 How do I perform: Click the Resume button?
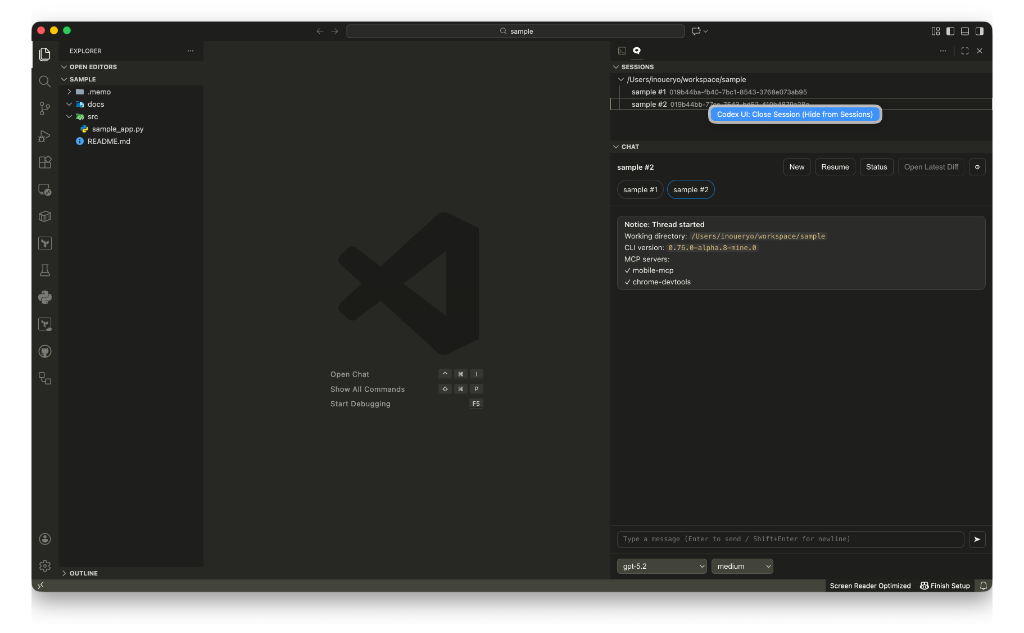point(834,167)
